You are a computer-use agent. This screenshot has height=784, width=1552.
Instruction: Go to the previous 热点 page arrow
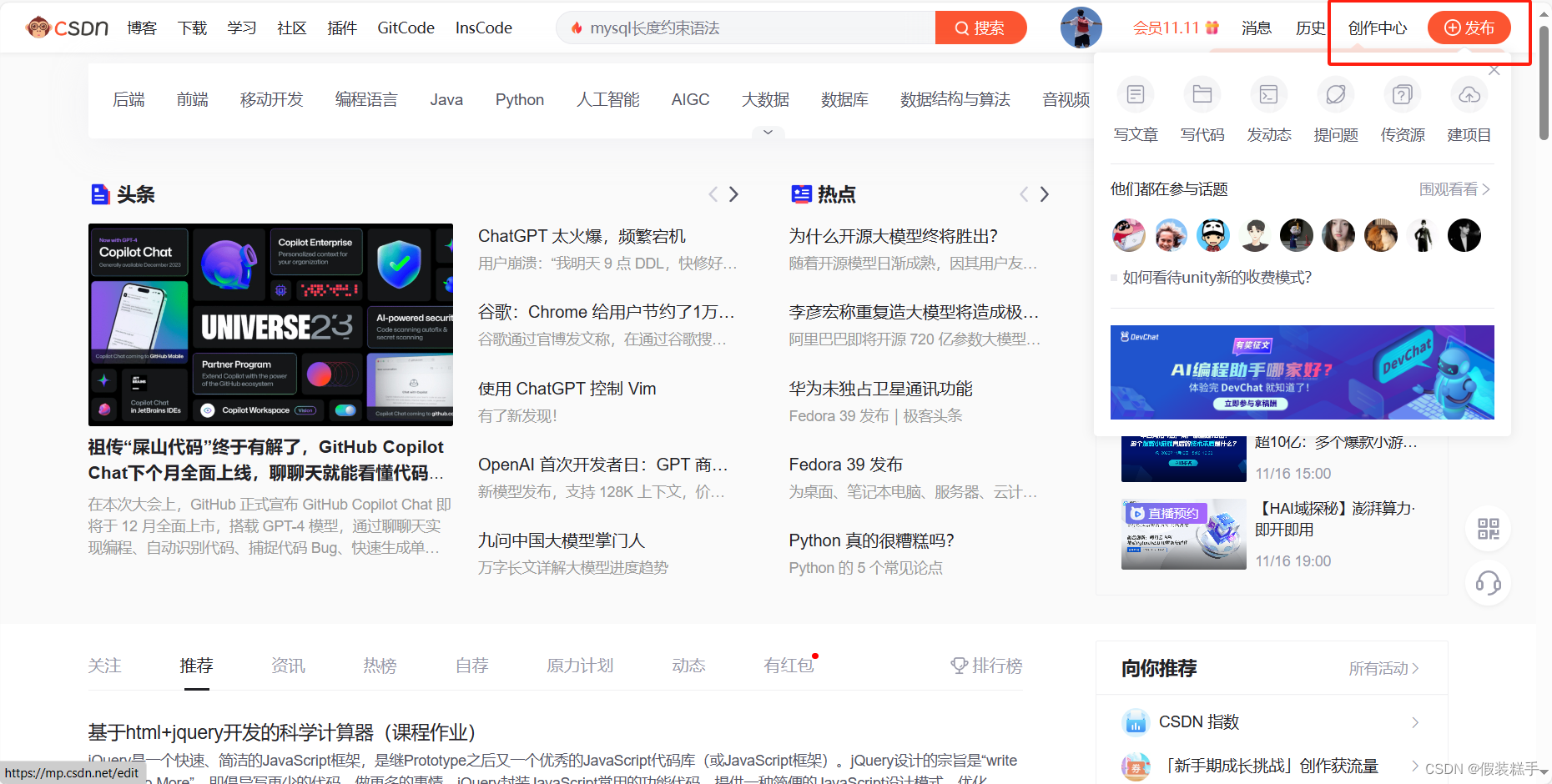tap(1024, 194)
